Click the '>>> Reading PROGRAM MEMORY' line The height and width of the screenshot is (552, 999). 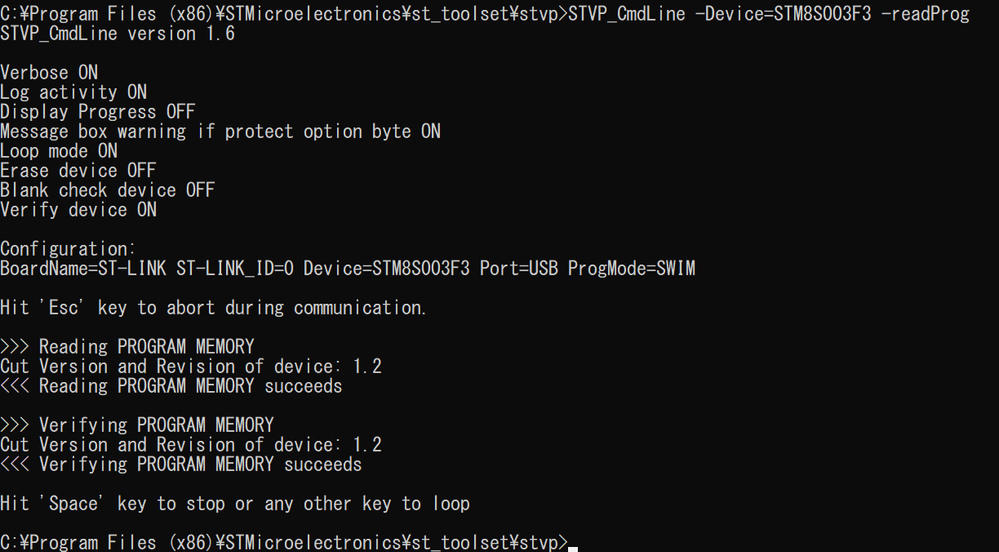(127, 347)
